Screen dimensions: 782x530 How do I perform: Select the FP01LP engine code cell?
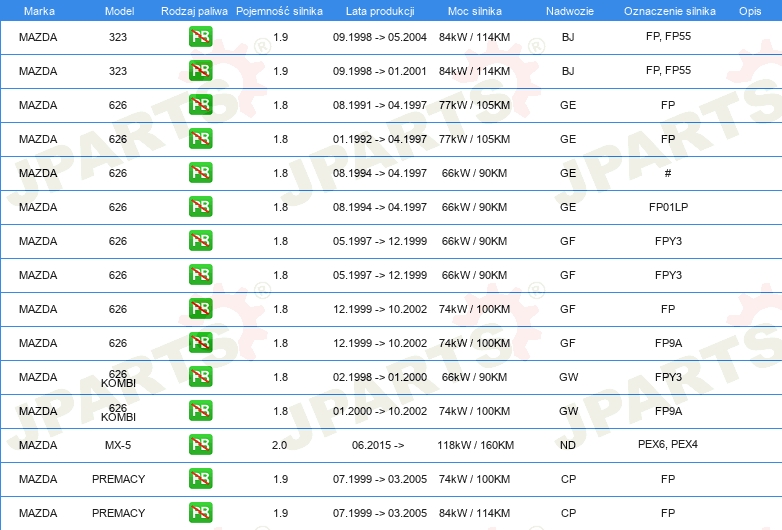click(x=668, y=207)
